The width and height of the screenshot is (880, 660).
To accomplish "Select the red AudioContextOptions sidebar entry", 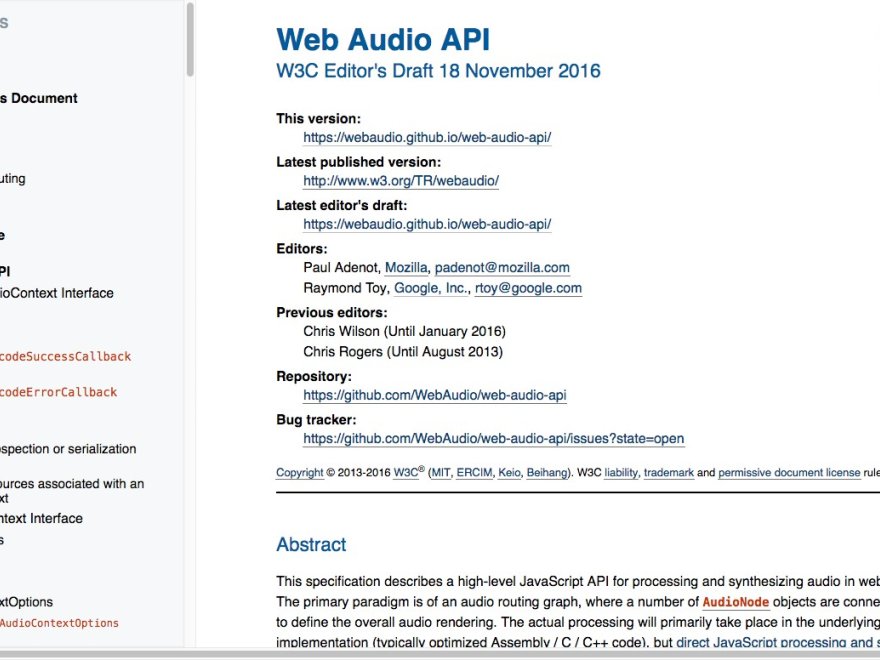I will point(58,623).
